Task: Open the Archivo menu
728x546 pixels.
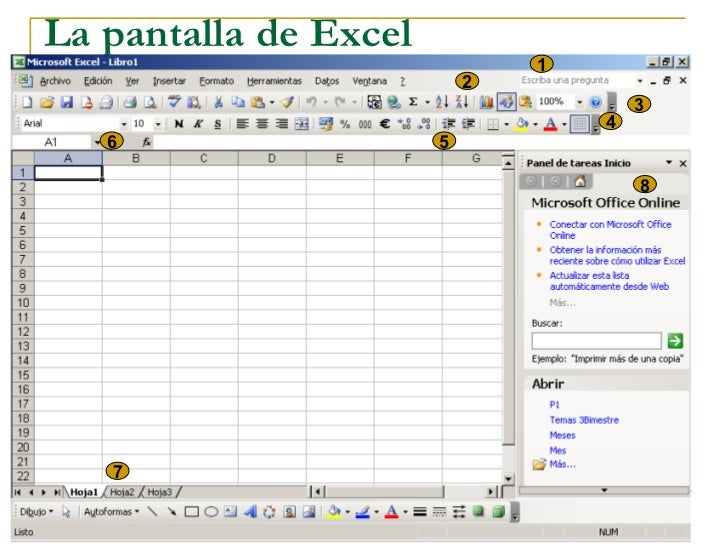Action: pyautogui.click(x=55, y=81)
